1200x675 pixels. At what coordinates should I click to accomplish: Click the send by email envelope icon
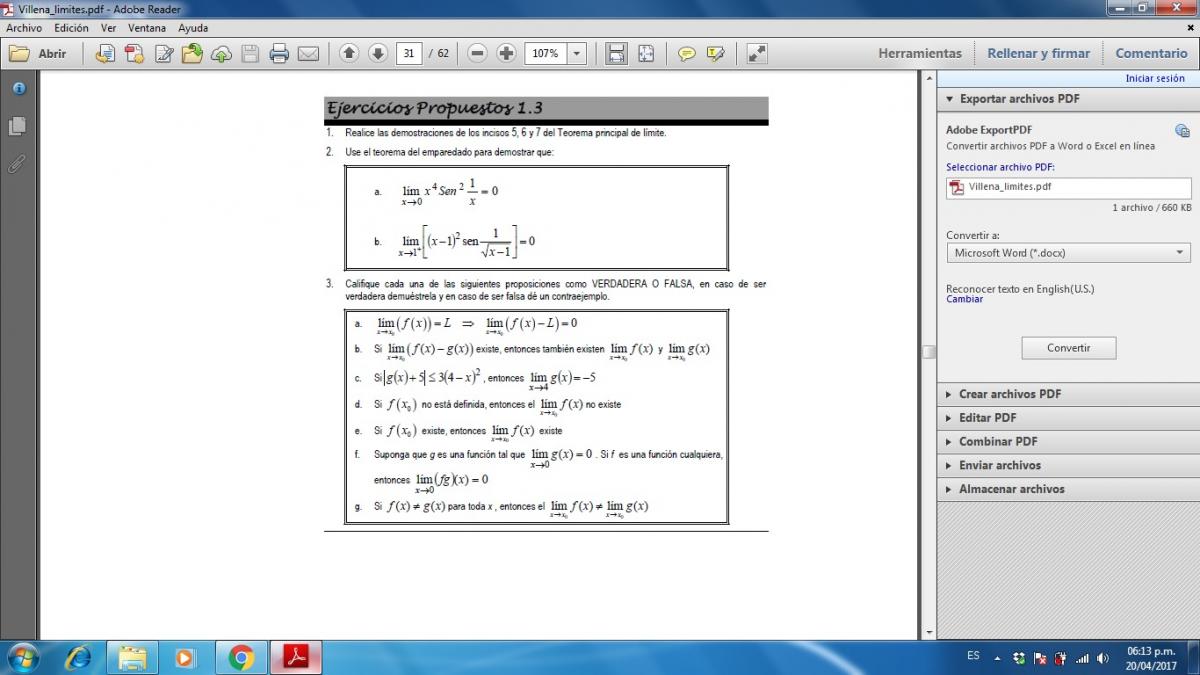coord(308,54)
